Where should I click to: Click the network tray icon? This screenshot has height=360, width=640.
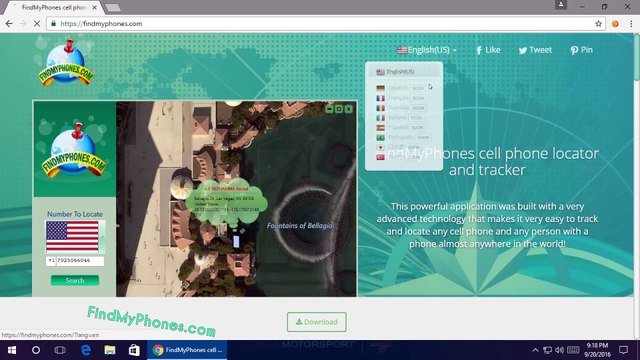[547, 350]
